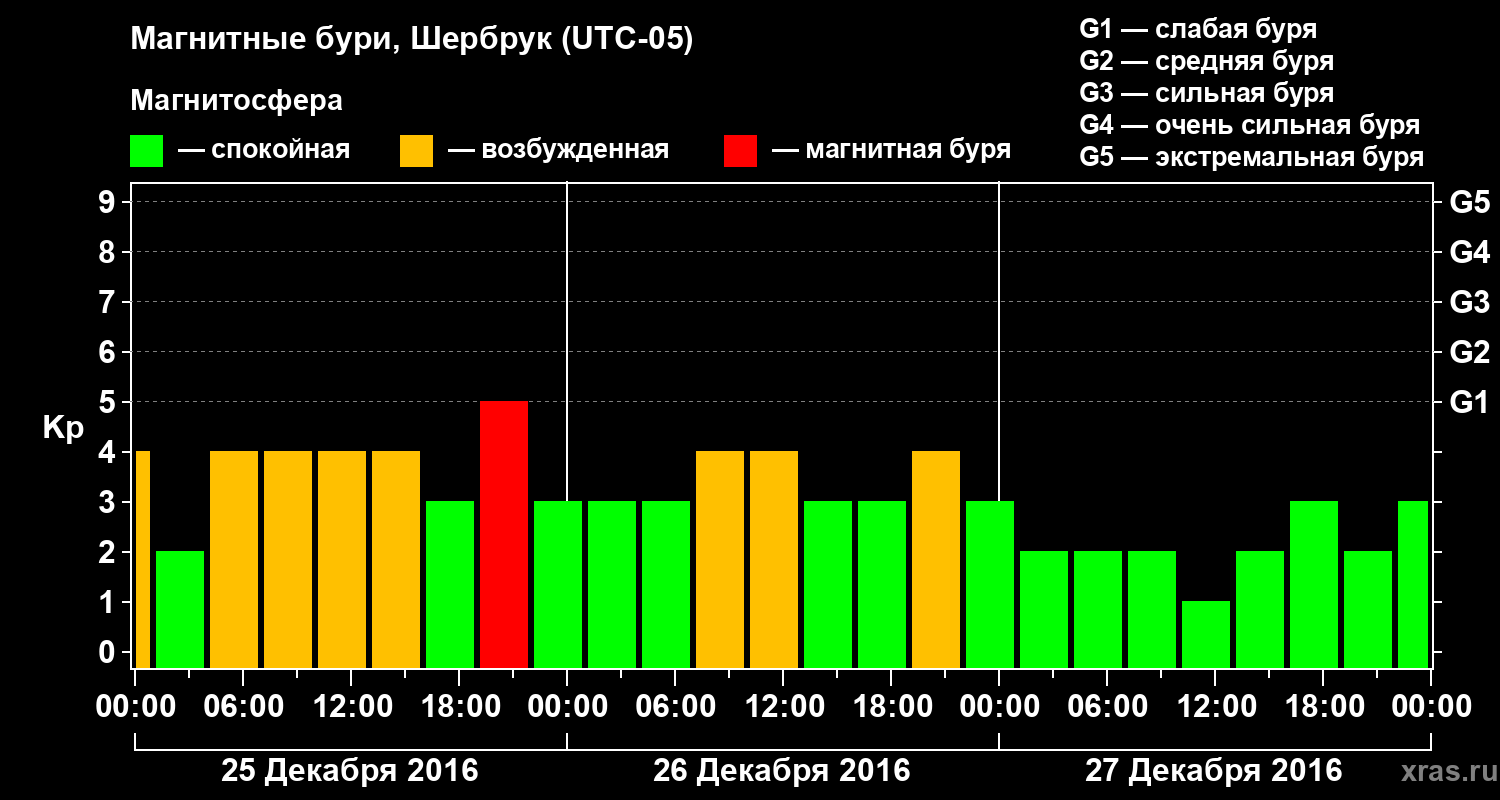The height and width of the screenshot is (800, 1500).
Task: Click the green 'спокойная' legend swatch
Action: (146, 150)
